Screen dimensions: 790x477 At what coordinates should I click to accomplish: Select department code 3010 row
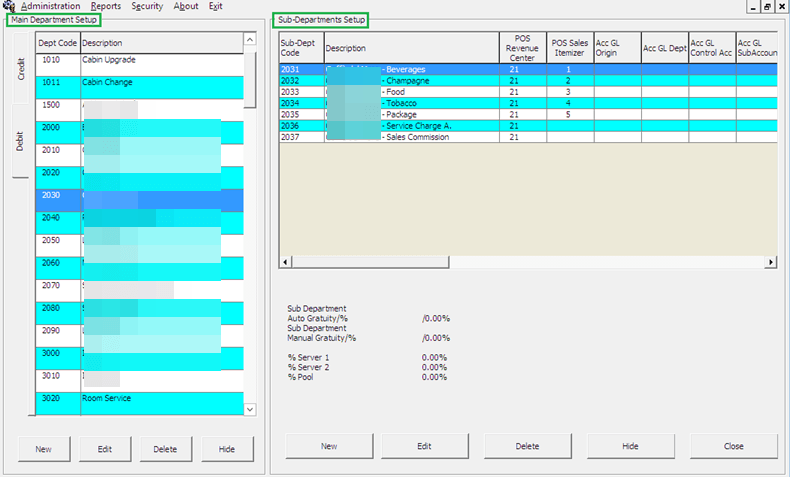pos(140,381)
